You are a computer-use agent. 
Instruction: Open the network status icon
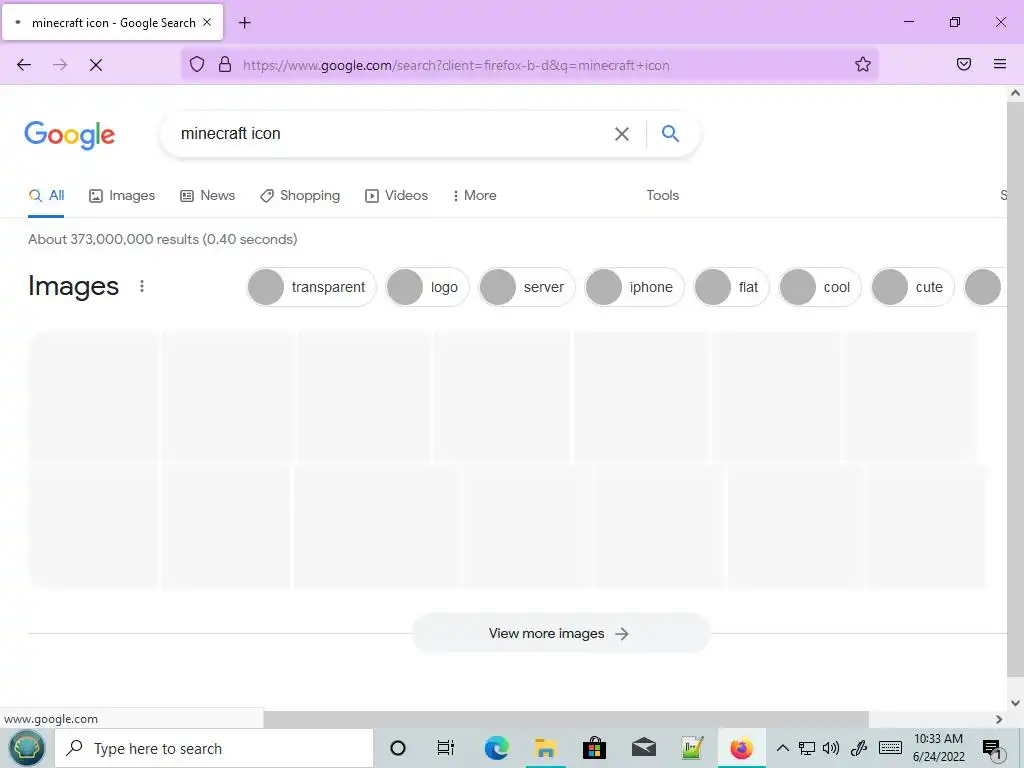(x=807, y=748)
